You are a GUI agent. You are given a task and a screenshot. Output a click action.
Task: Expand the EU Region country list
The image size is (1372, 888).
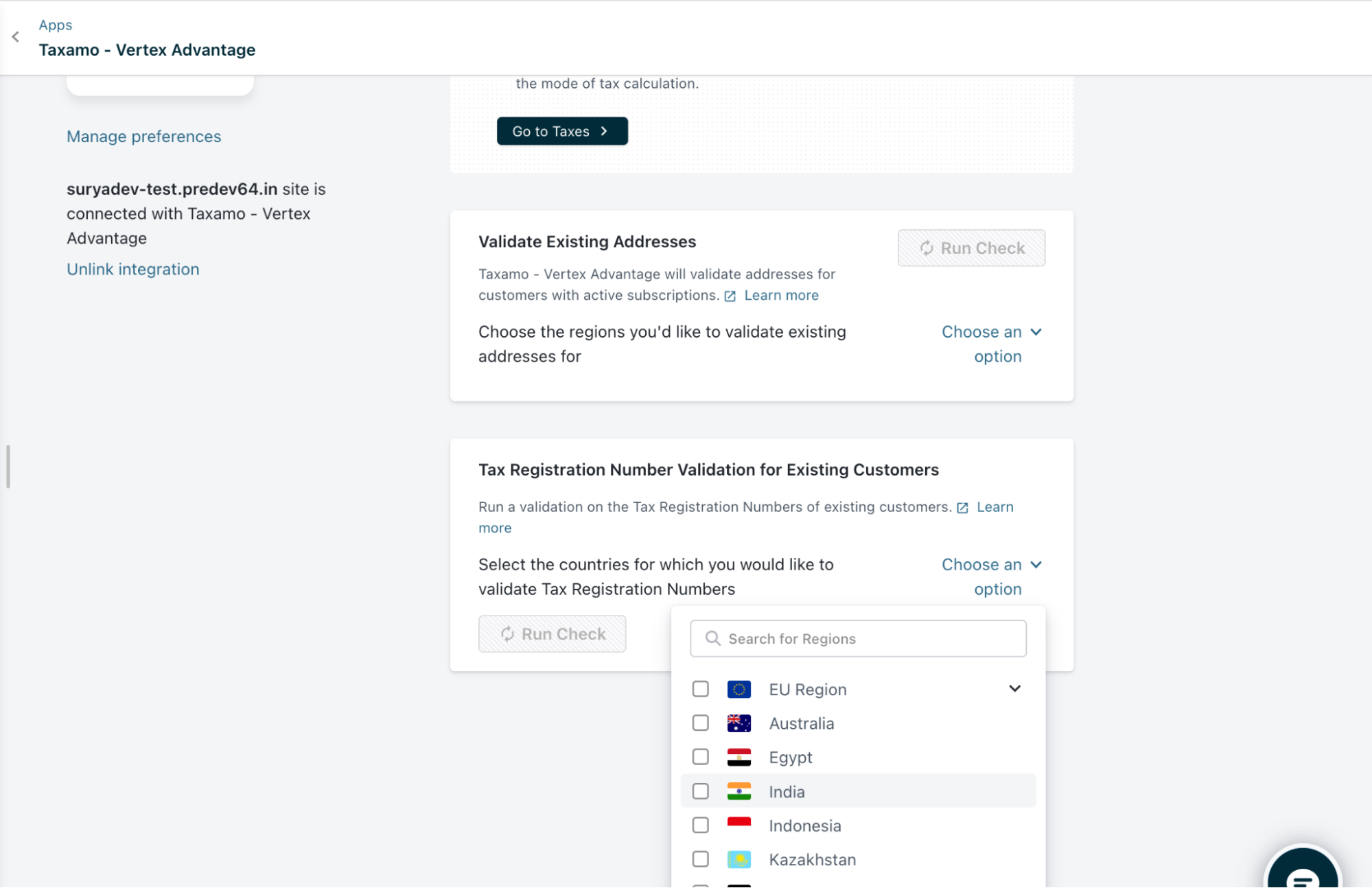tap(1014, 688)
